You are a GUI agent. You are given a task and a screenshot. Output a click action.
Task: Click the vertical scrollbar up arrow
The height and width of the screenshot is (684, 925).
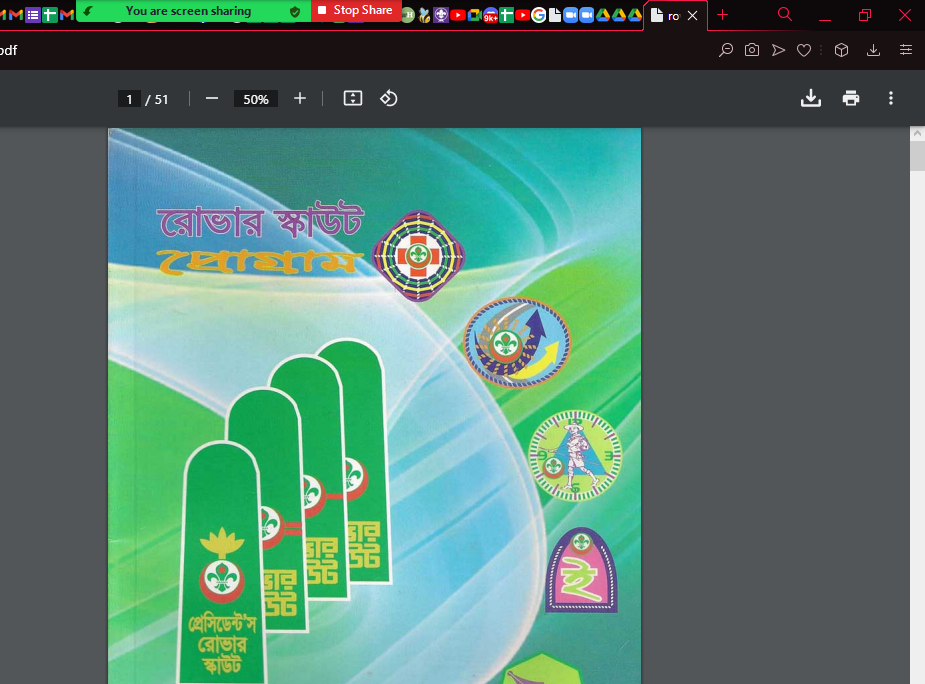pos(917,134)
